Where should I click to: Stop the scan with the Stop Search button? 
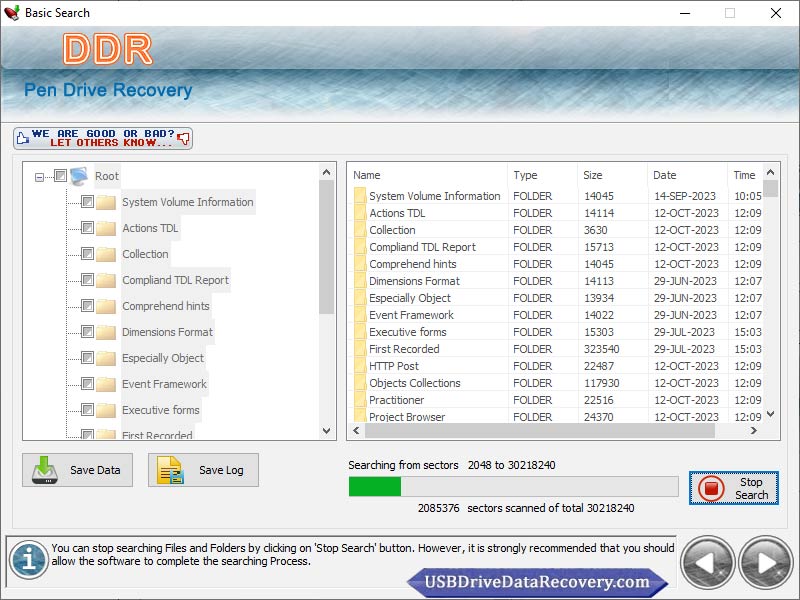pos(734,488)
